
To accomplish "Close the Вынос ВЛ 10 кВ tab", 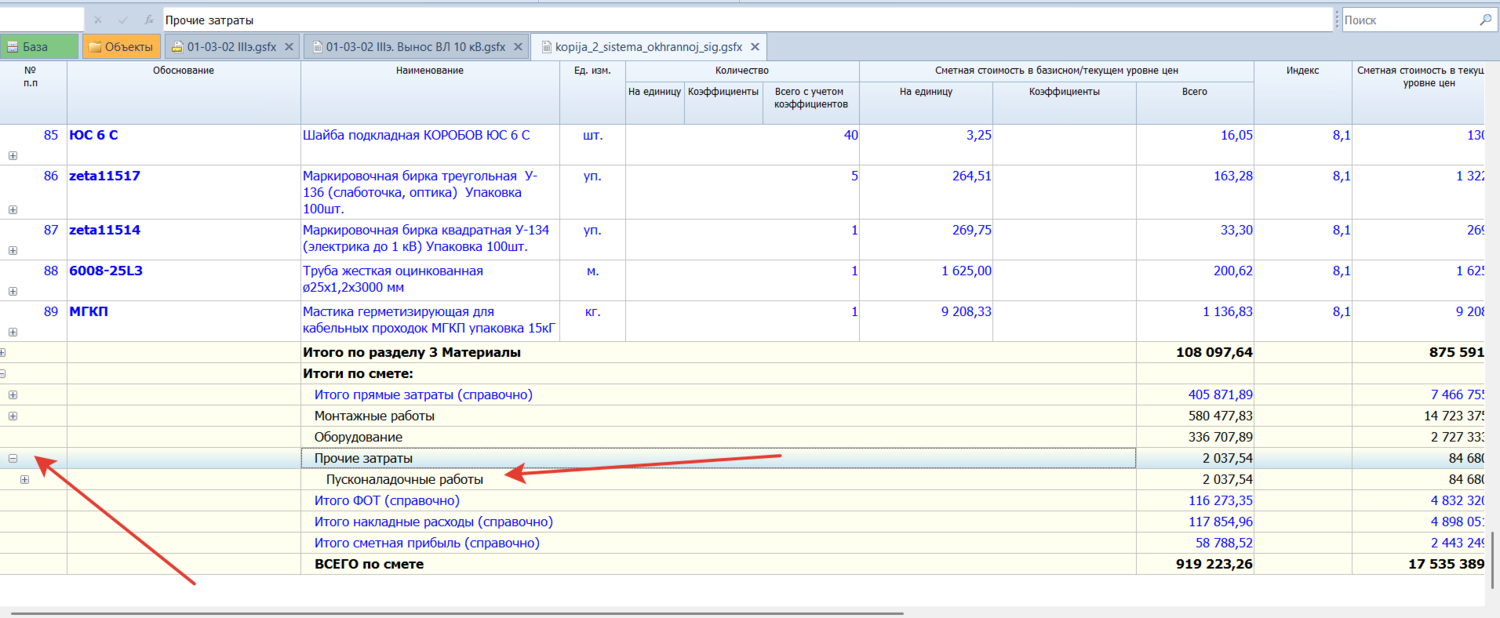I will [517, 47].
